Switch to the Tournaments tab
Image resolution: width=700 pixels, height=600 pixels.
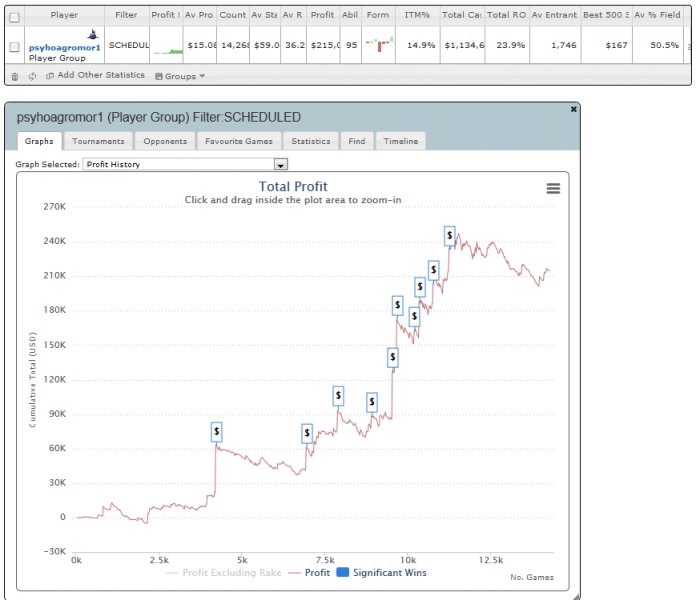98,141
